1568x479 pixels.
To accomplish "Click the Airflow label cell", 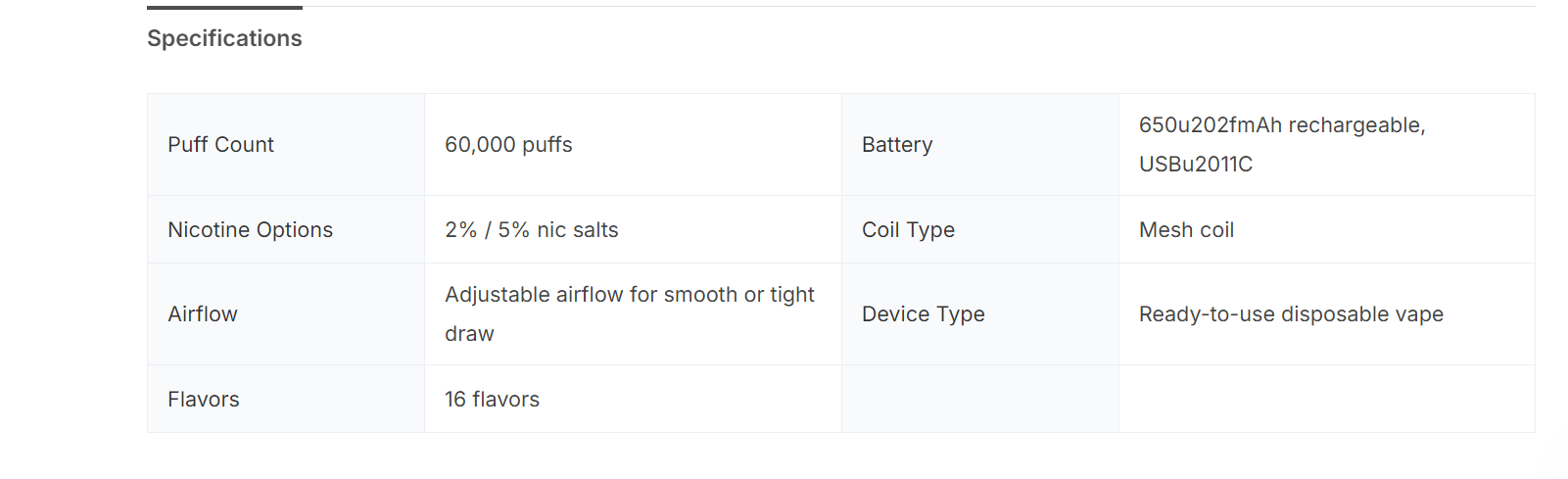I will click(203, 314).
